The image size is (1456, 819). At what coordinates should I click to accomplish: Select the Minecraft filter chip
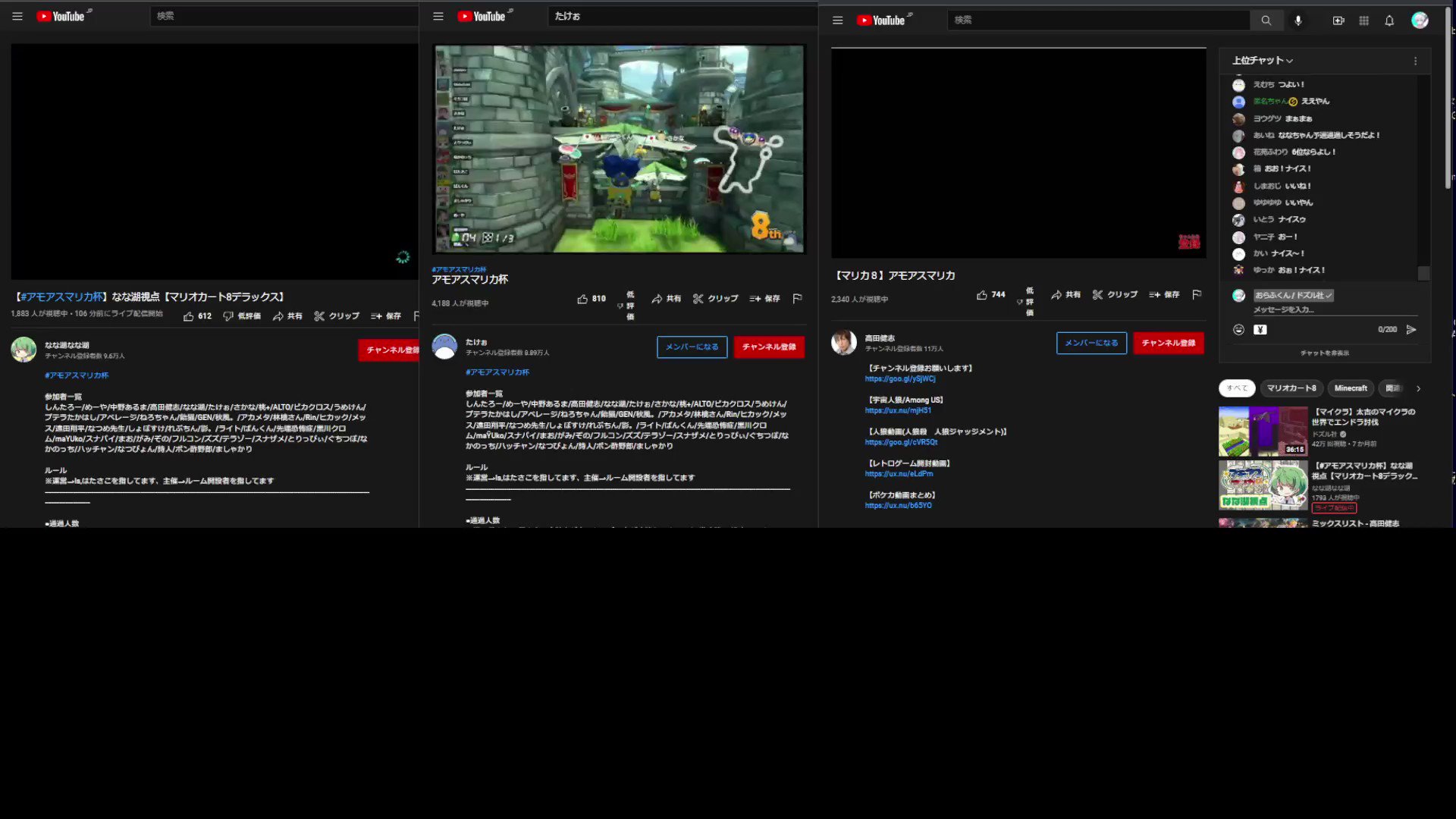1351,388
